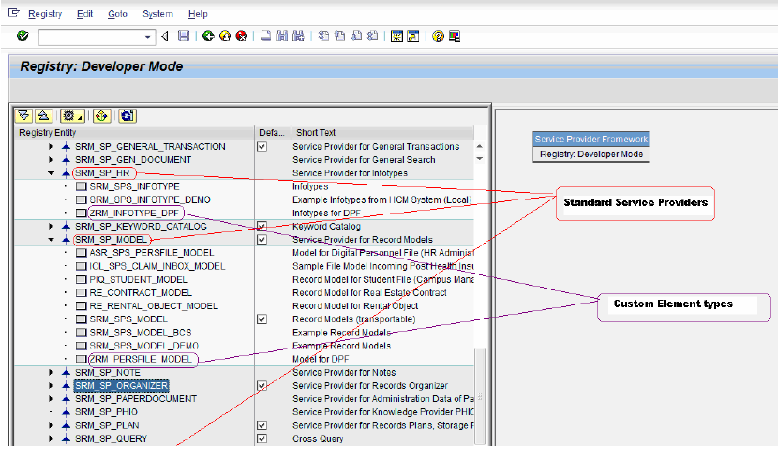This screenshot has width=779, height=449.
Task: Click the yellow Help question mark icon
Action: (x=437, y=36)
